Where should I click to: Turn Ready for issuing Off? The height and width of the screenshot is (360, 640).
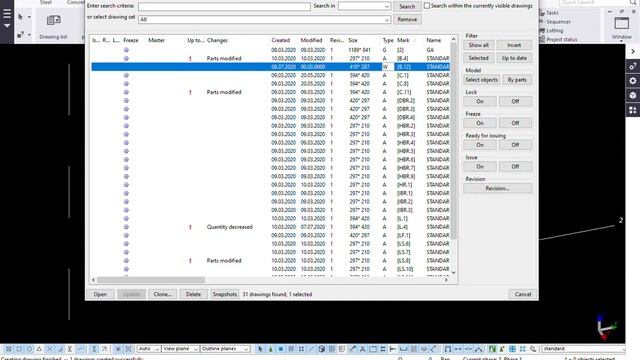tap(515, 144)
